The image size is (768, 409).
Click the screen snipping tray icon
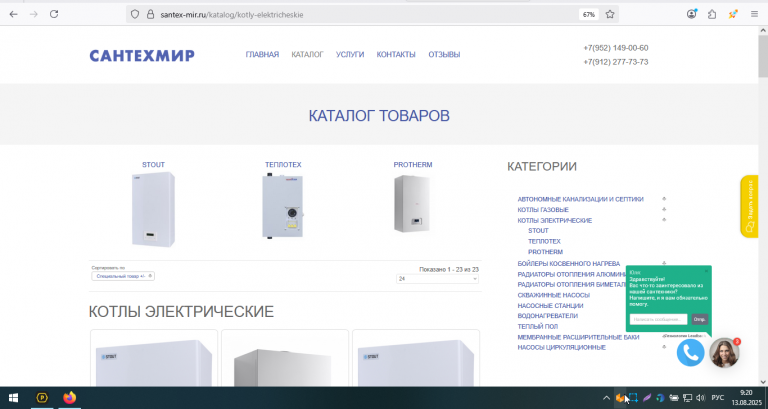(x=633, y=398)
